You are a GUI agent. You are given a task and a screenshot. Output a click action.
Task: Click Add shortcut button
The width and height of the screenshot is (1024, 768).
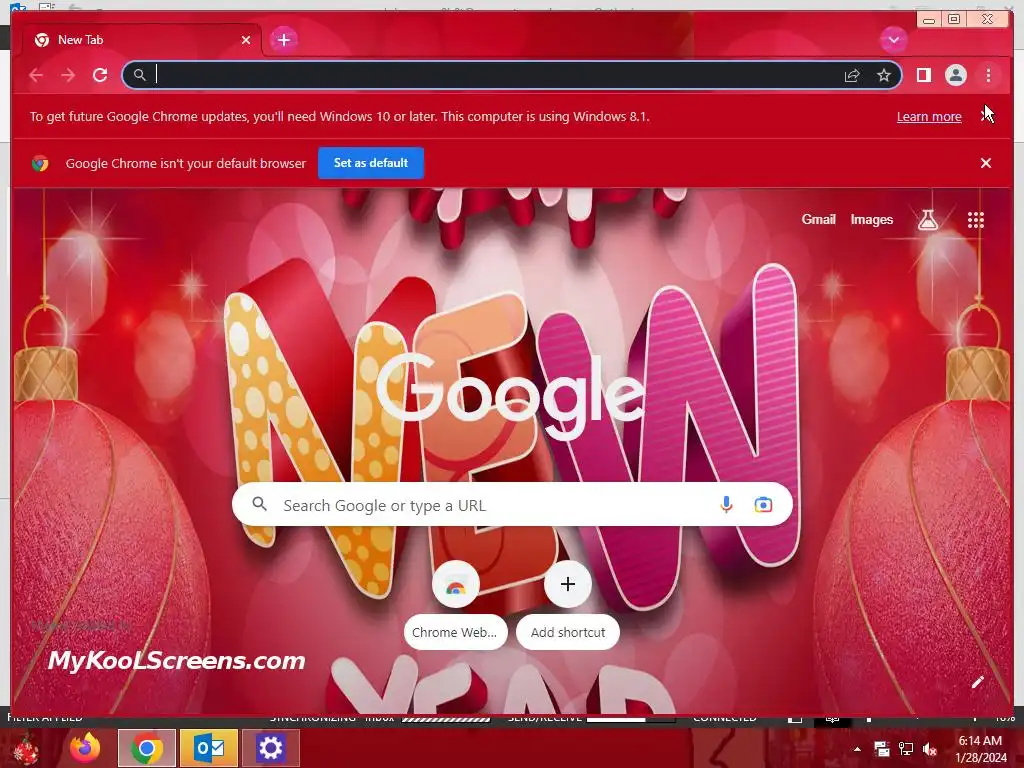pos(568,605)
